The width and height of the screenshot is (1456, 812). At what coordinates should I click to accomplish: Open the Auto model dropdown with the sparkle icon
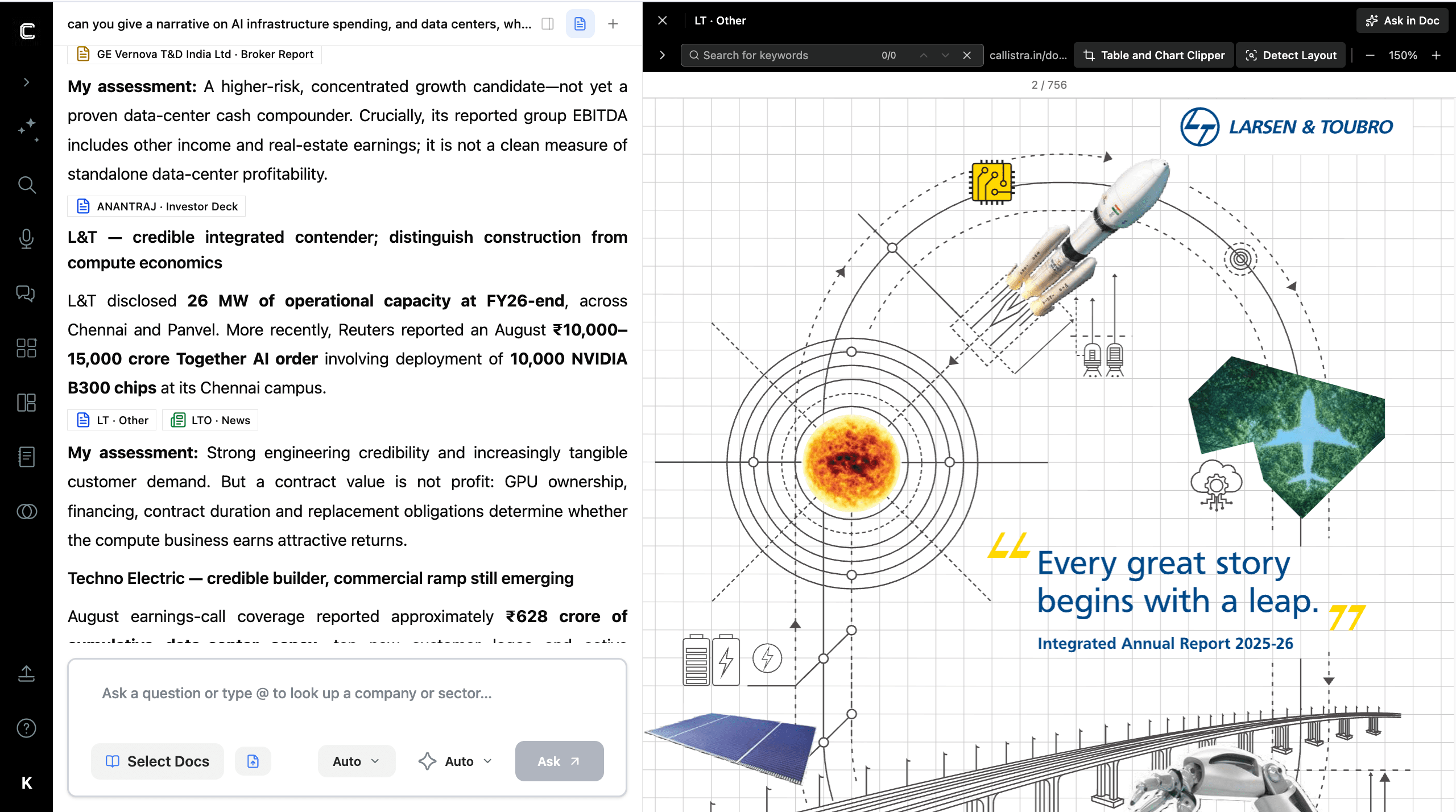(x=455, y=761)
